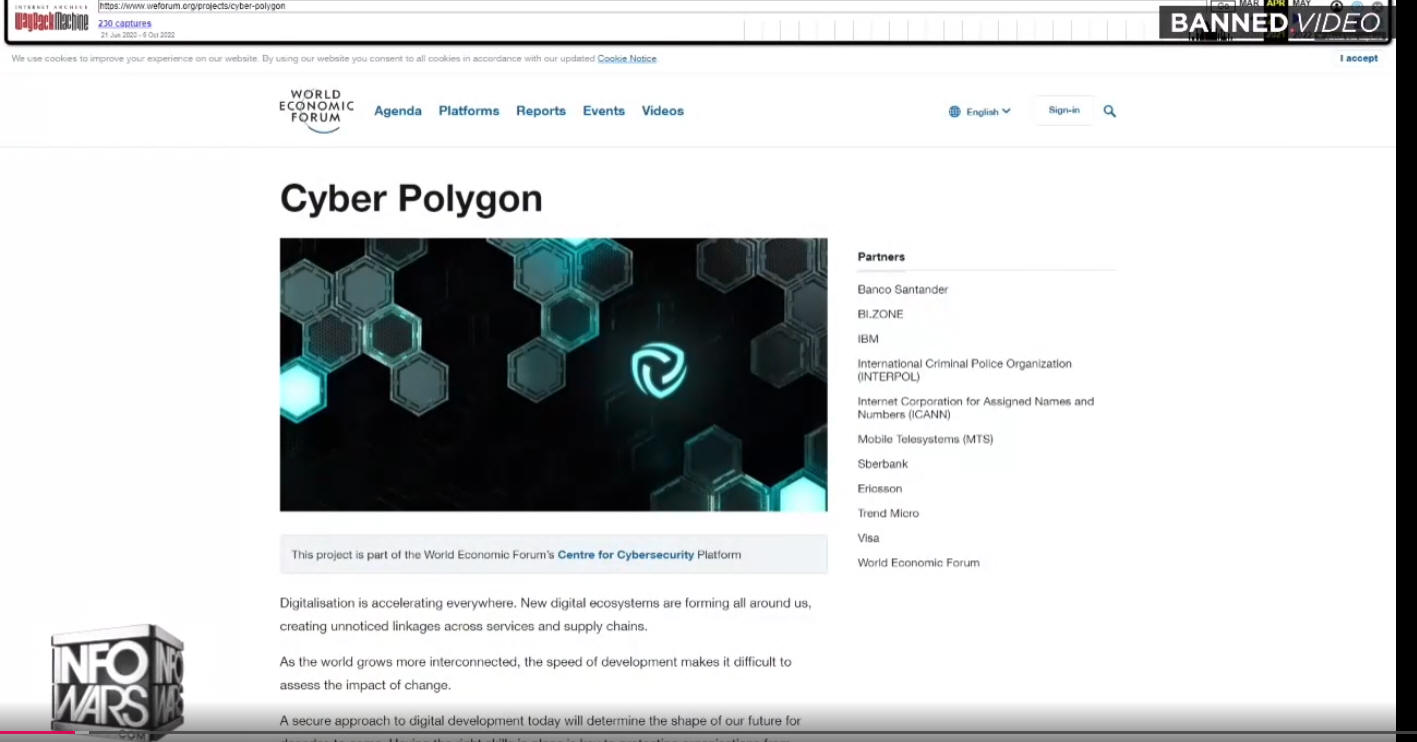
Task: Select partner Ericsson
Action: tap(880, 489)
